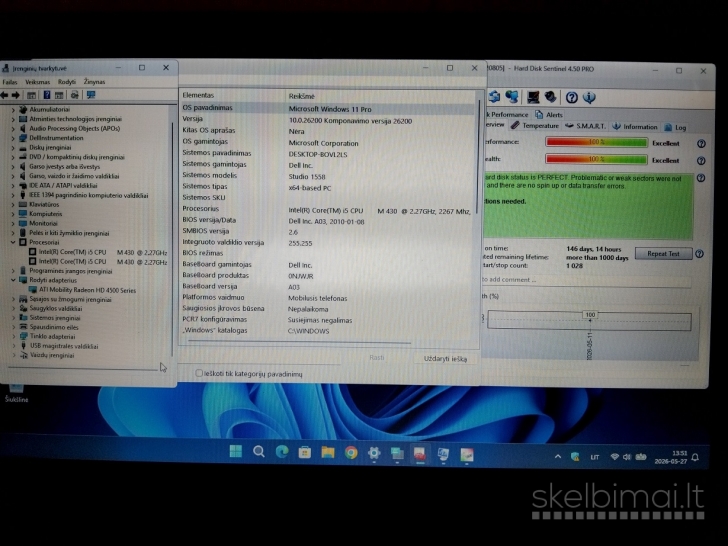Open the Alerts tab
The image size is (728, 546).
[549, 115]
